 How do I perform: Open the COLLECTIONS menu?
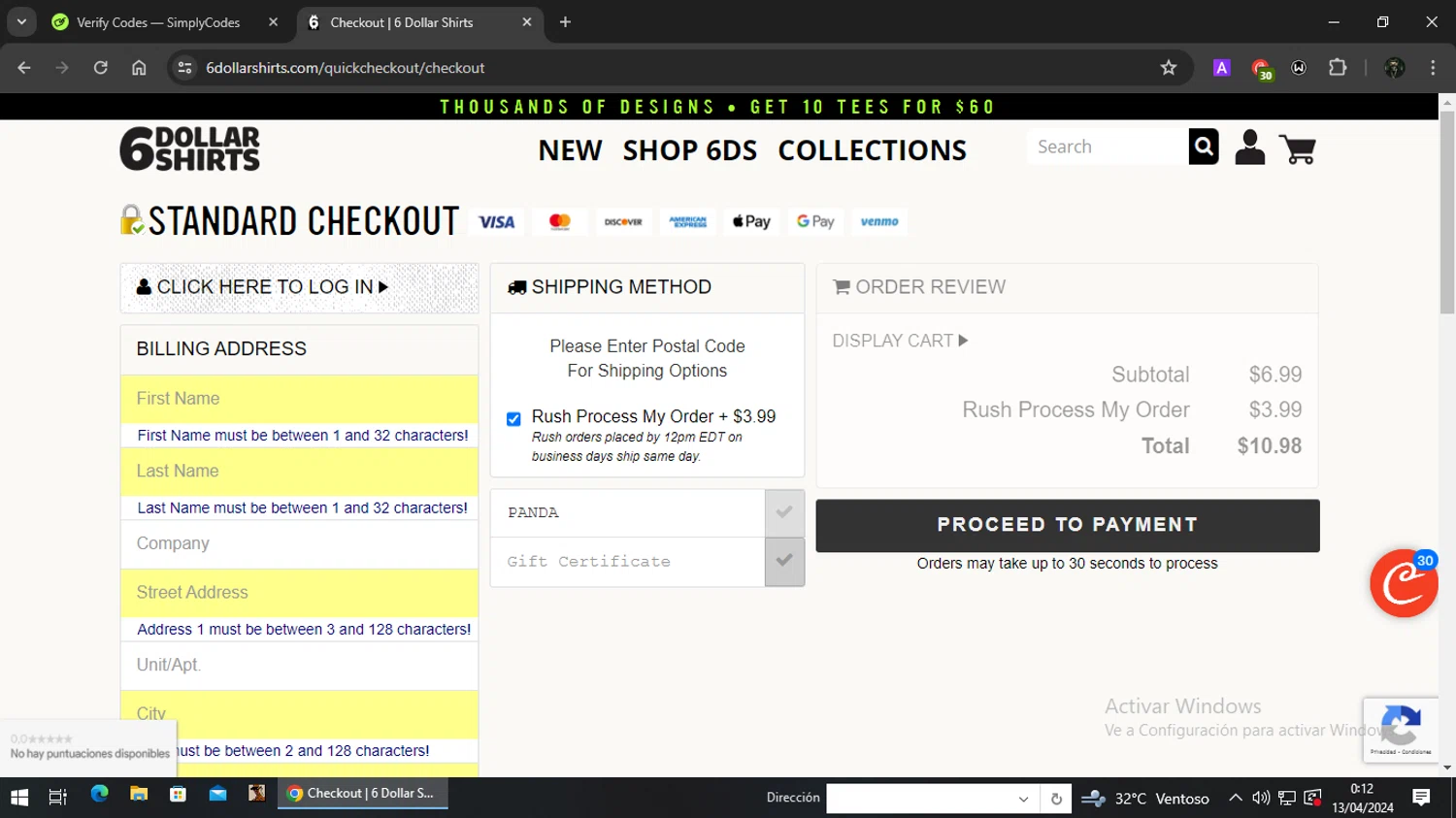(873, 150)
